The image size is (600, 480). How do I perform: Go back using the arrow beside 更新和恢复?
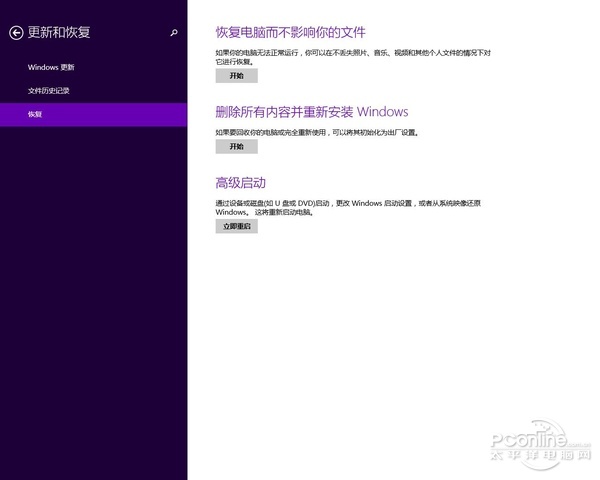pos(16,33)
